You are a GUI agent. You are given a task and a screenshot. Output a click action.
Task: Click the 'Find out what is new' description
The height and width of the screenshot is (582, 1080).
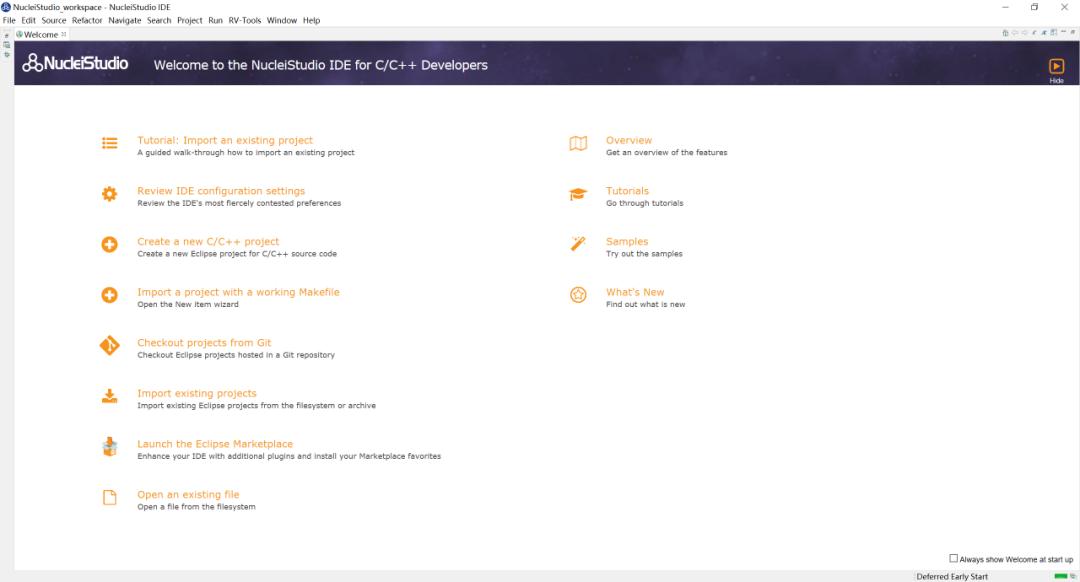pos(645,304)
